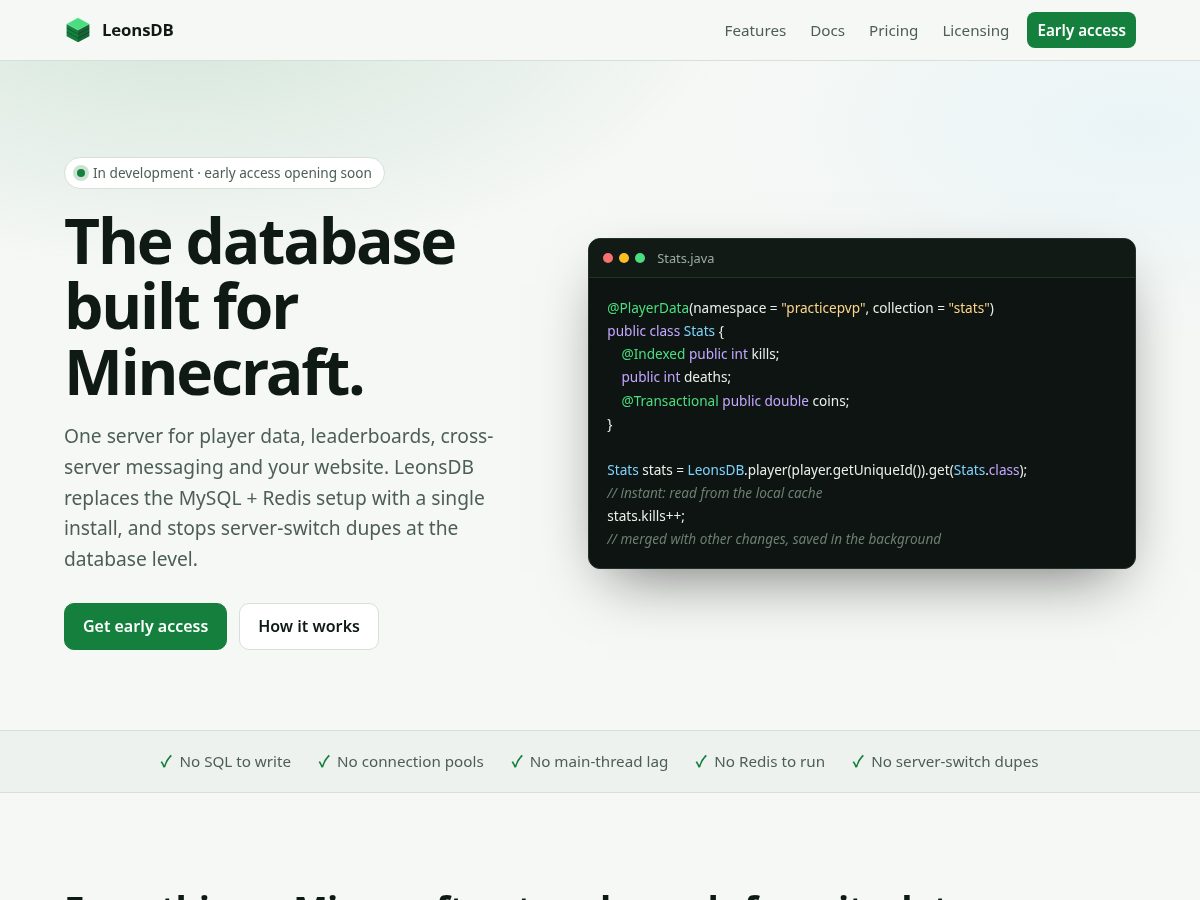
Task: Click the 'In development · early access opening soon' badge
Action: point(224,173)
